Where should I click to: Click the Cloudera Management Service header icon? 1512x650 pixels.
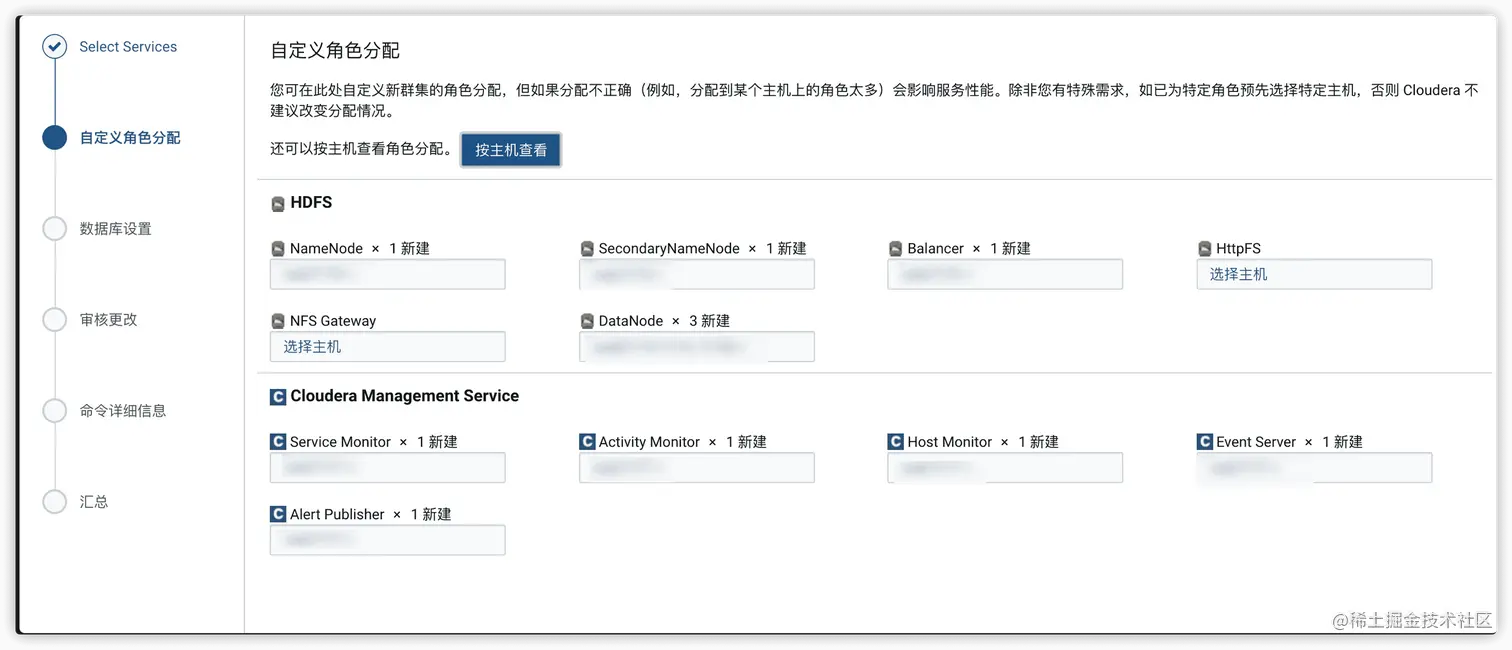point(278,397)
